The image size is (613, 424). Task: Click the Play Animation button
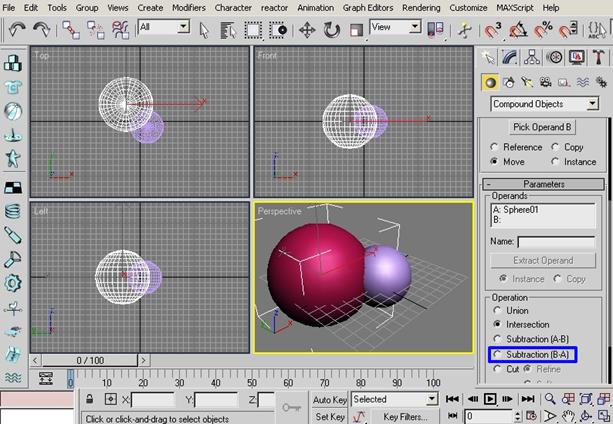(490, 399)
